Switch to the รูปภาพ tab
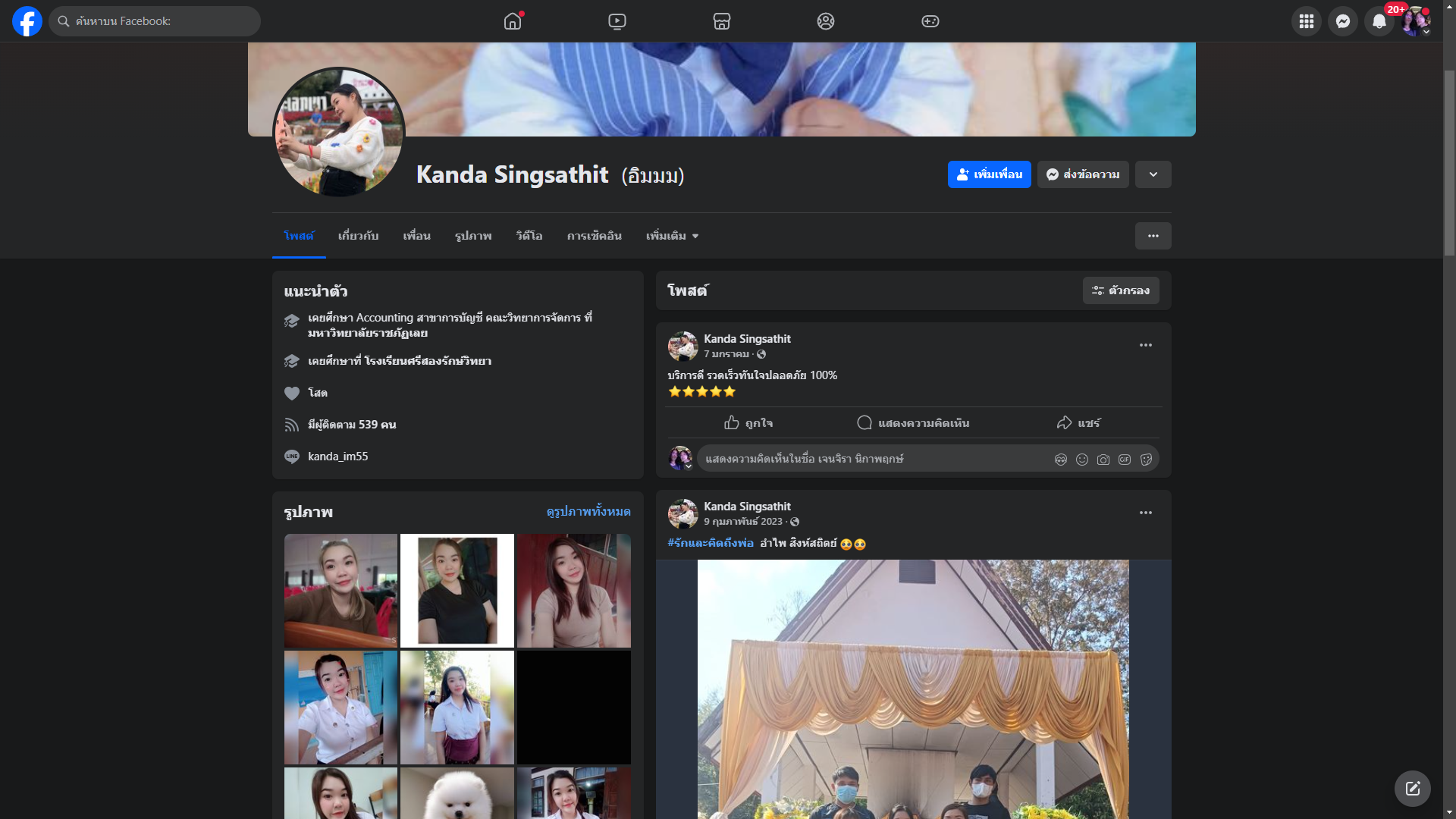The width and height of the screenshot is (1456, 819). tap(473, 236)
